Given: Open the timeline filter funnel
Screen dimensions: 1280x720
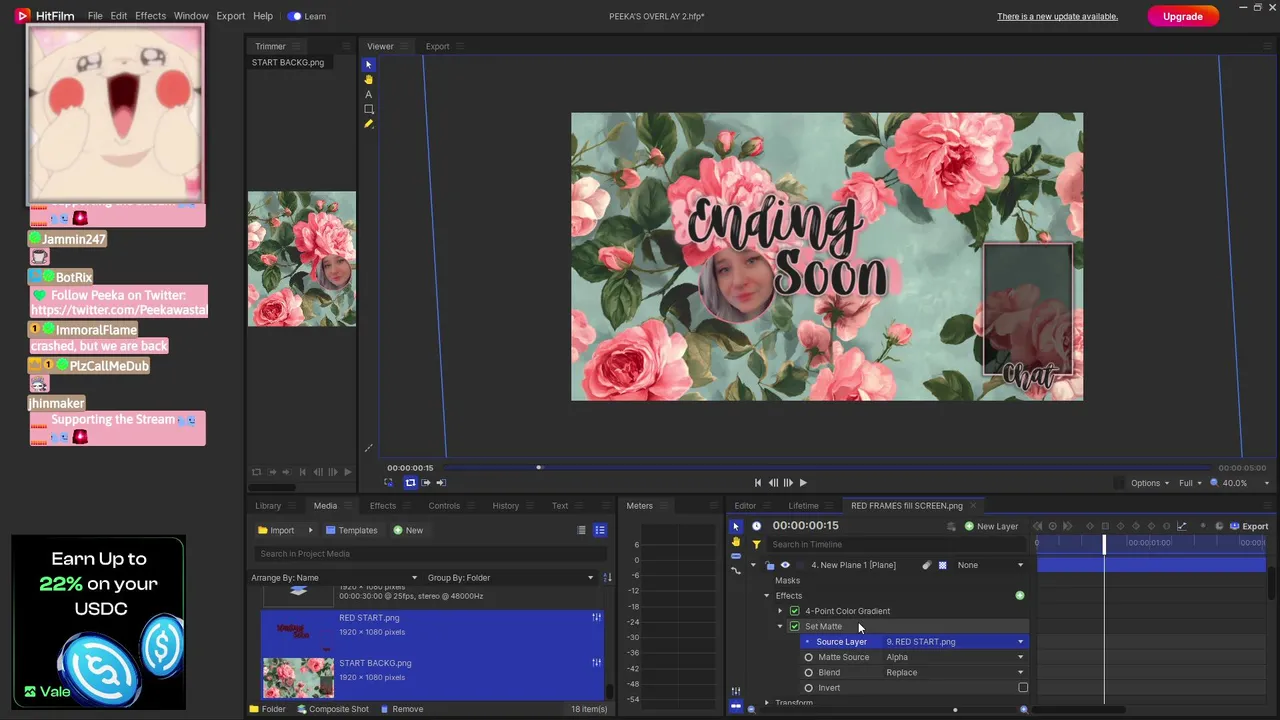Looking at the screenshot, I should coord(756,545).
